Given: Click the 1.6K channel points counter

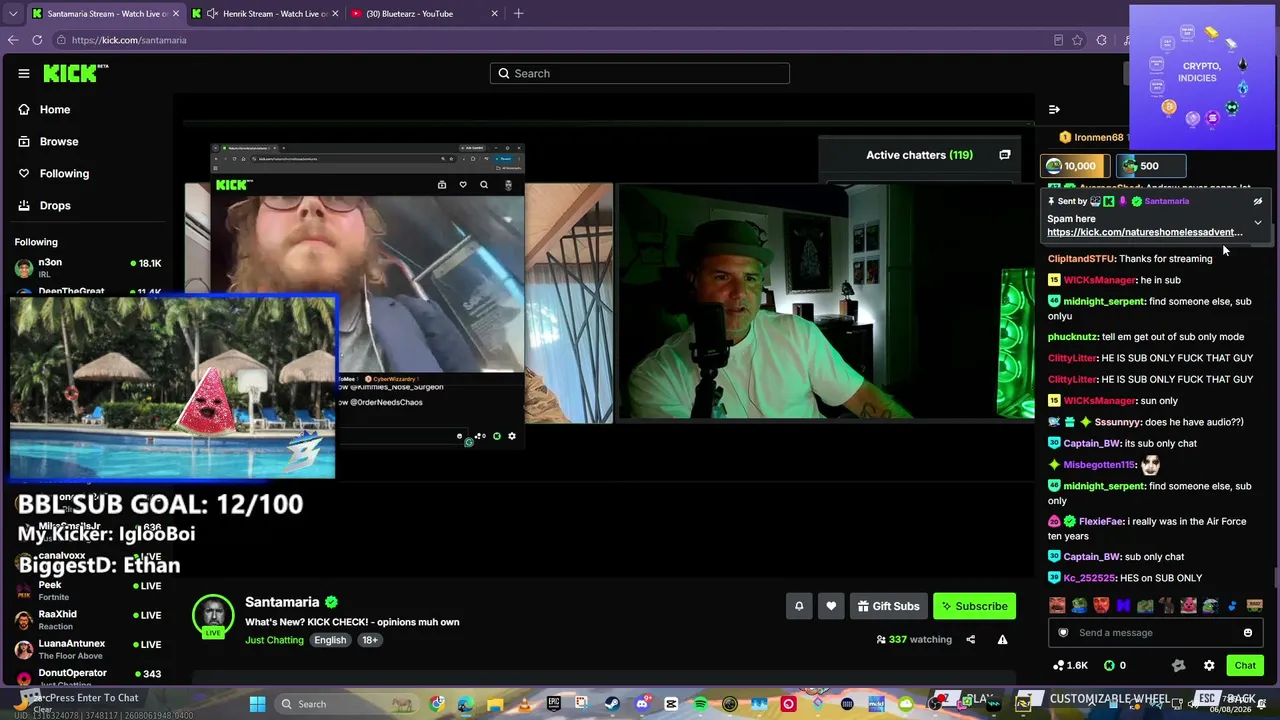Looking at the screenshot, I should 1070,665.
